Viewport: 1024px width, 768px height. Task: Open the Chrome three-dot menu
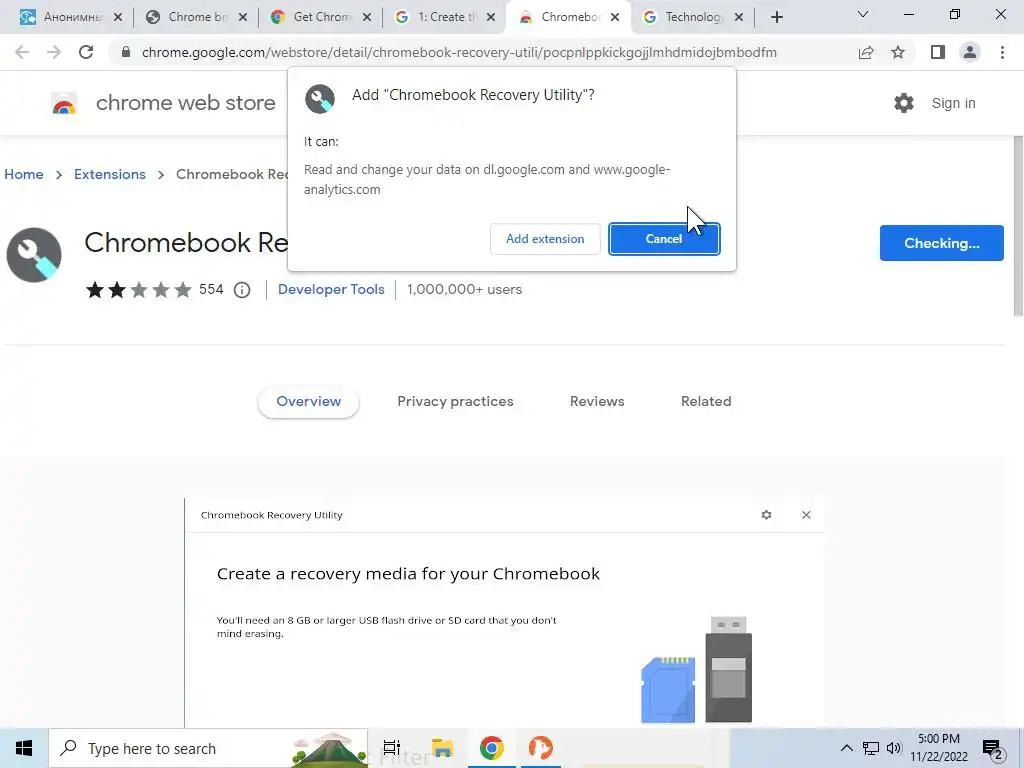coord(1002,52)
